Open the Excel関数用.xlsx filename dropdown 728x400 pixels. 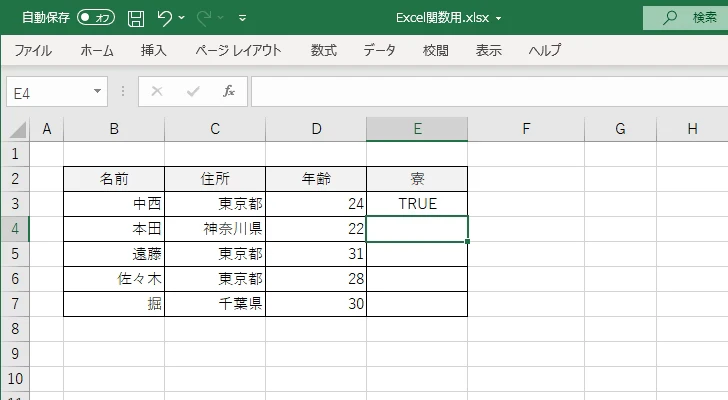point(498,19)
